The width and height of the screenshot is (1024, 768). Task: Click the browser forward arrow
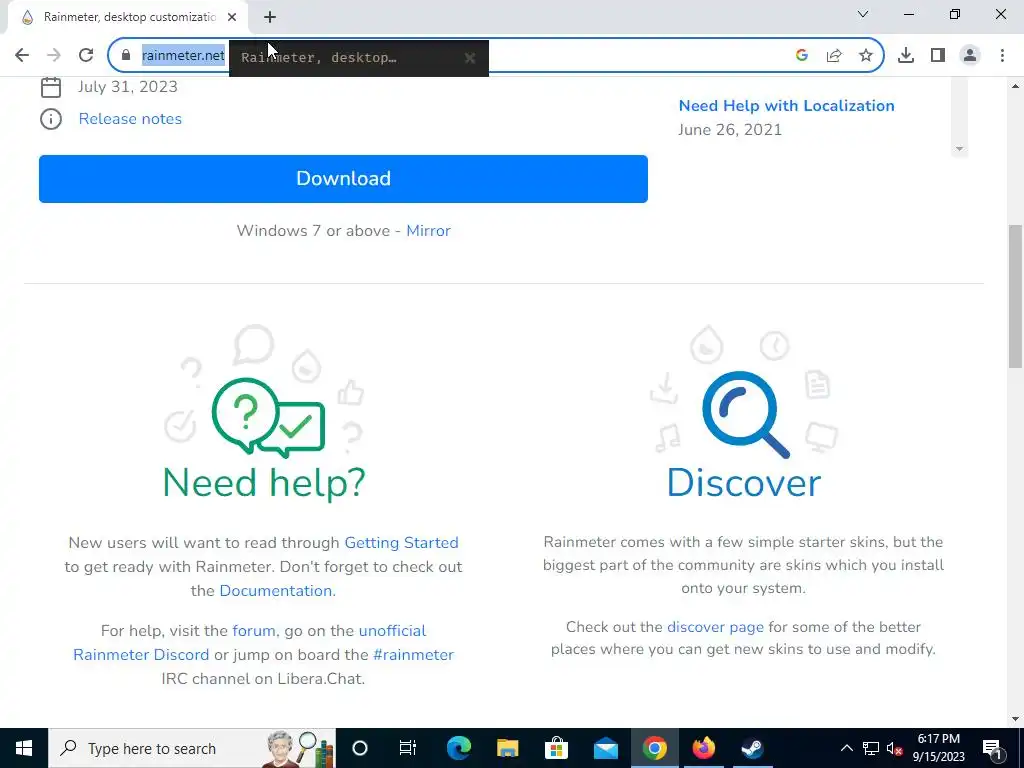coord(54,56)
